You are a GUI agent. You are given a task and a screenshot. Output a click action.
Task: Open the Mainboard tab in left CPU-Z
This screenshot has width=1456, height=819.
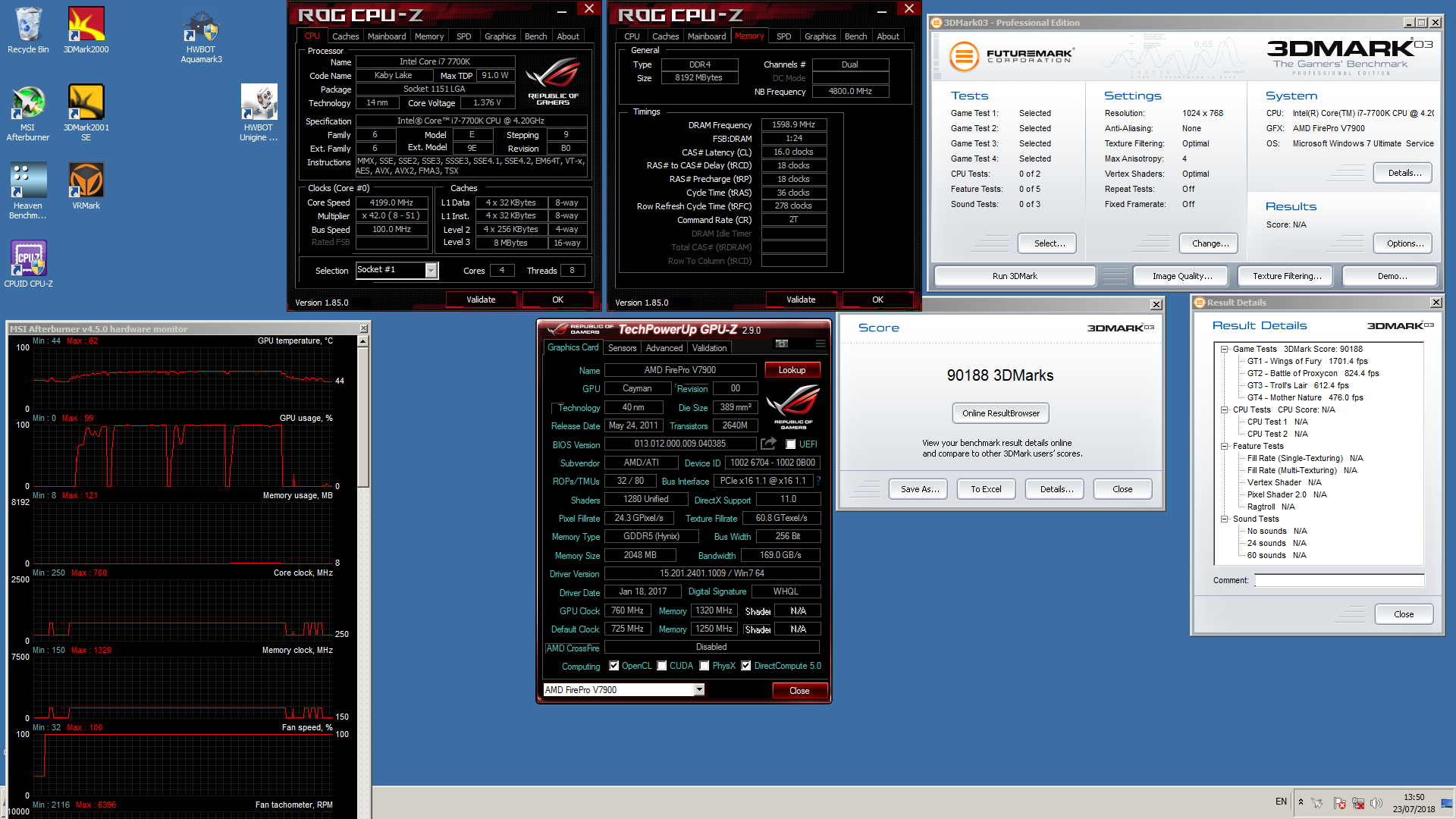[x=387, y=36]
